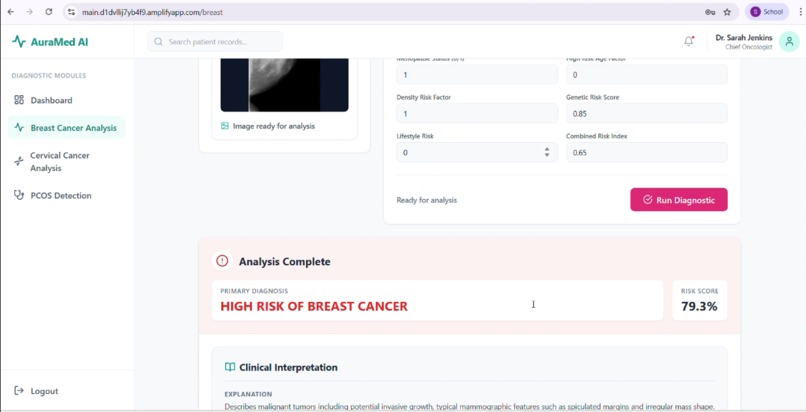Click the AuraMed AI logo
This screenshot has width=806, height=412.
(50, 42)
